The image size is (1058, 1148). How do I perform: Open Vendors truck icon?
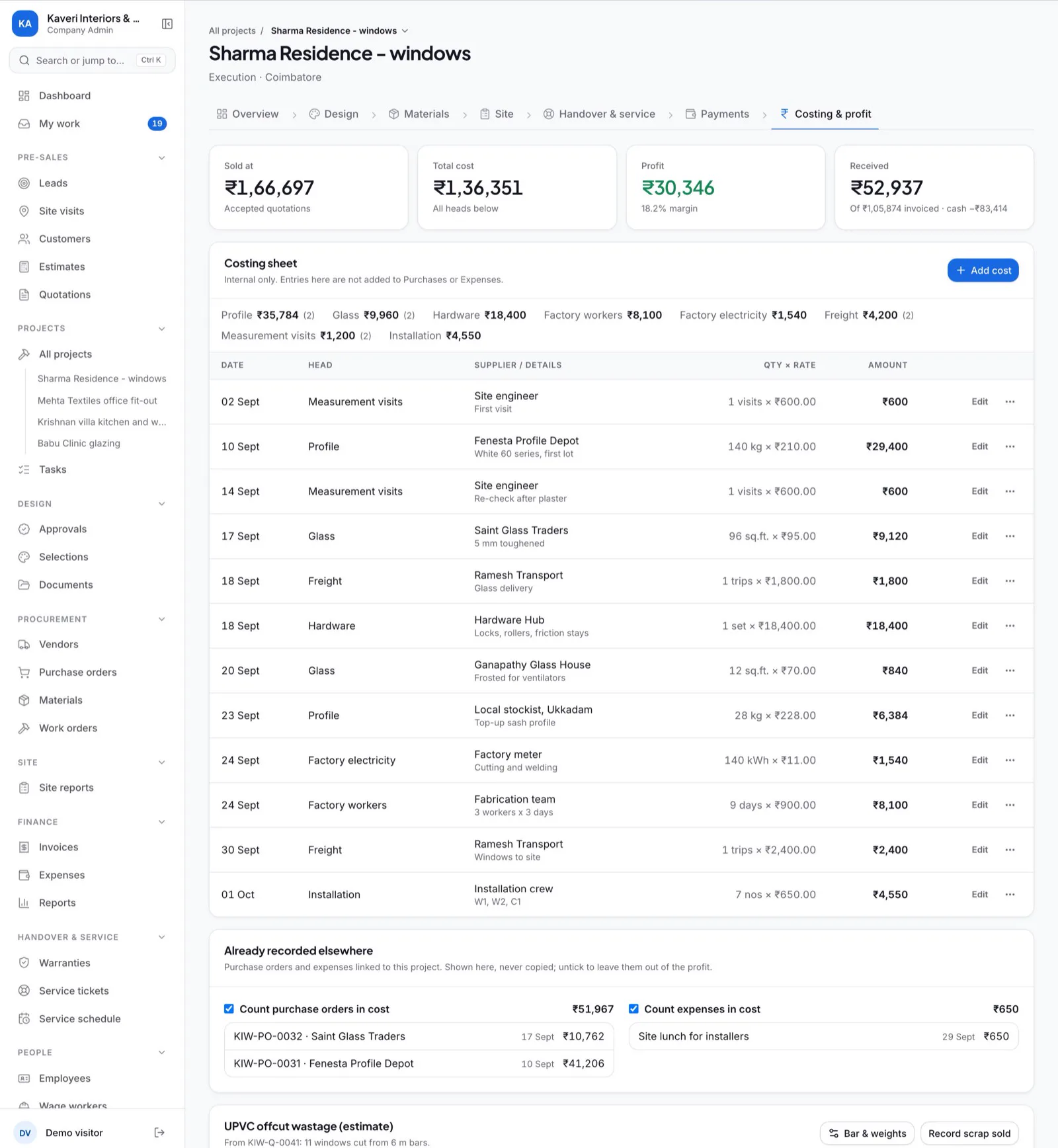[x=24, y=645]
